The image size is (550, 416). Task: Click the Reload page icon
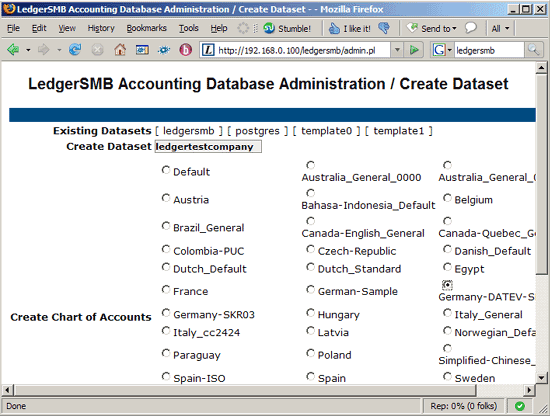pyautogui.click(x=75, y=50)
